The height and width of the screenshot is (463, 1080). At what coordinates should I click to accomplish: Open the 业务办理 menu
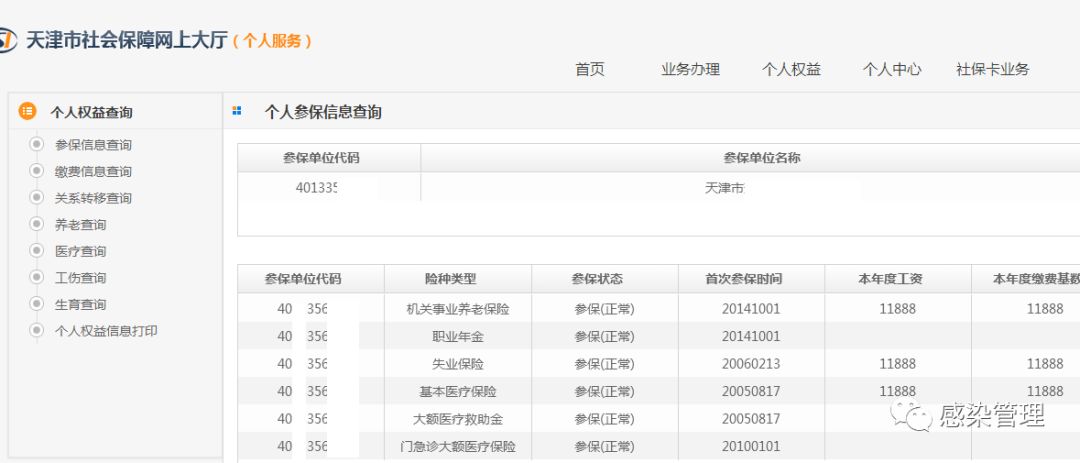690,69
